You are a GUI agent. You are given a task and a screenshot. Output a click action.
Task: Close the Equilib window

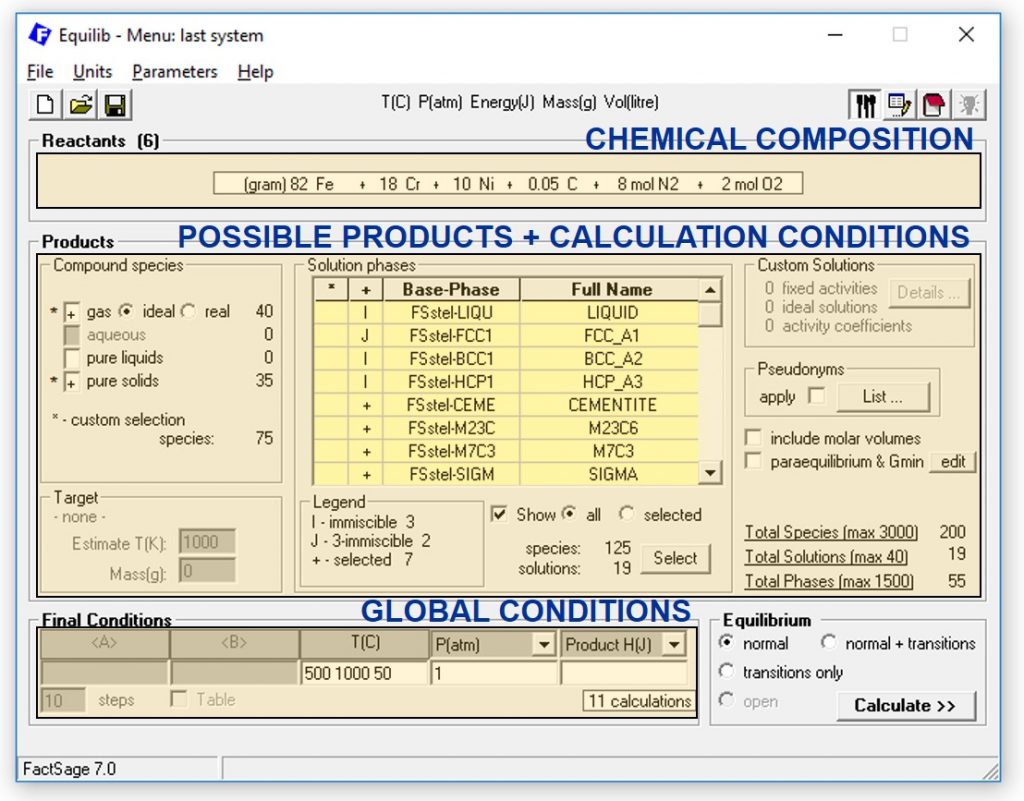pyautogui.click(x=966, y=35)
